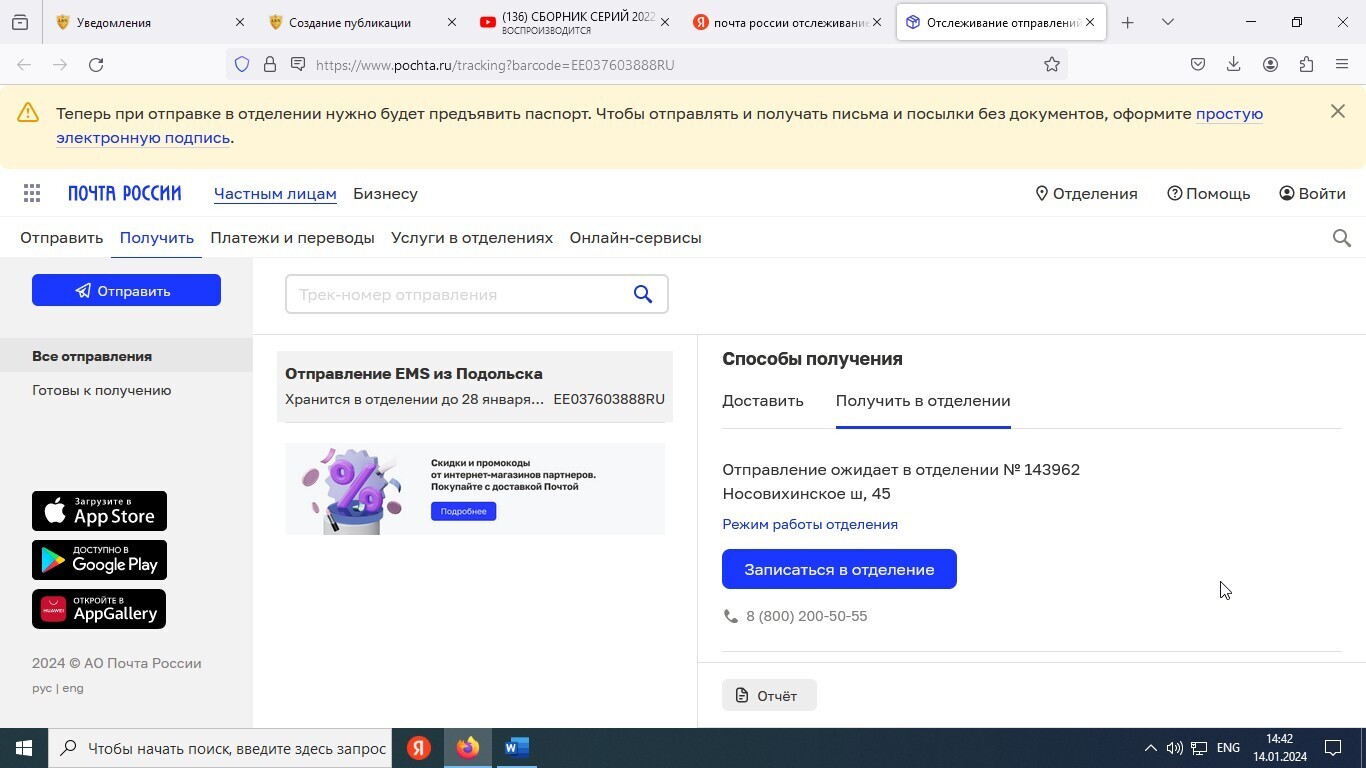
Task: Open Microsoft Word from taskbar
Action: [x=516, y=748]
